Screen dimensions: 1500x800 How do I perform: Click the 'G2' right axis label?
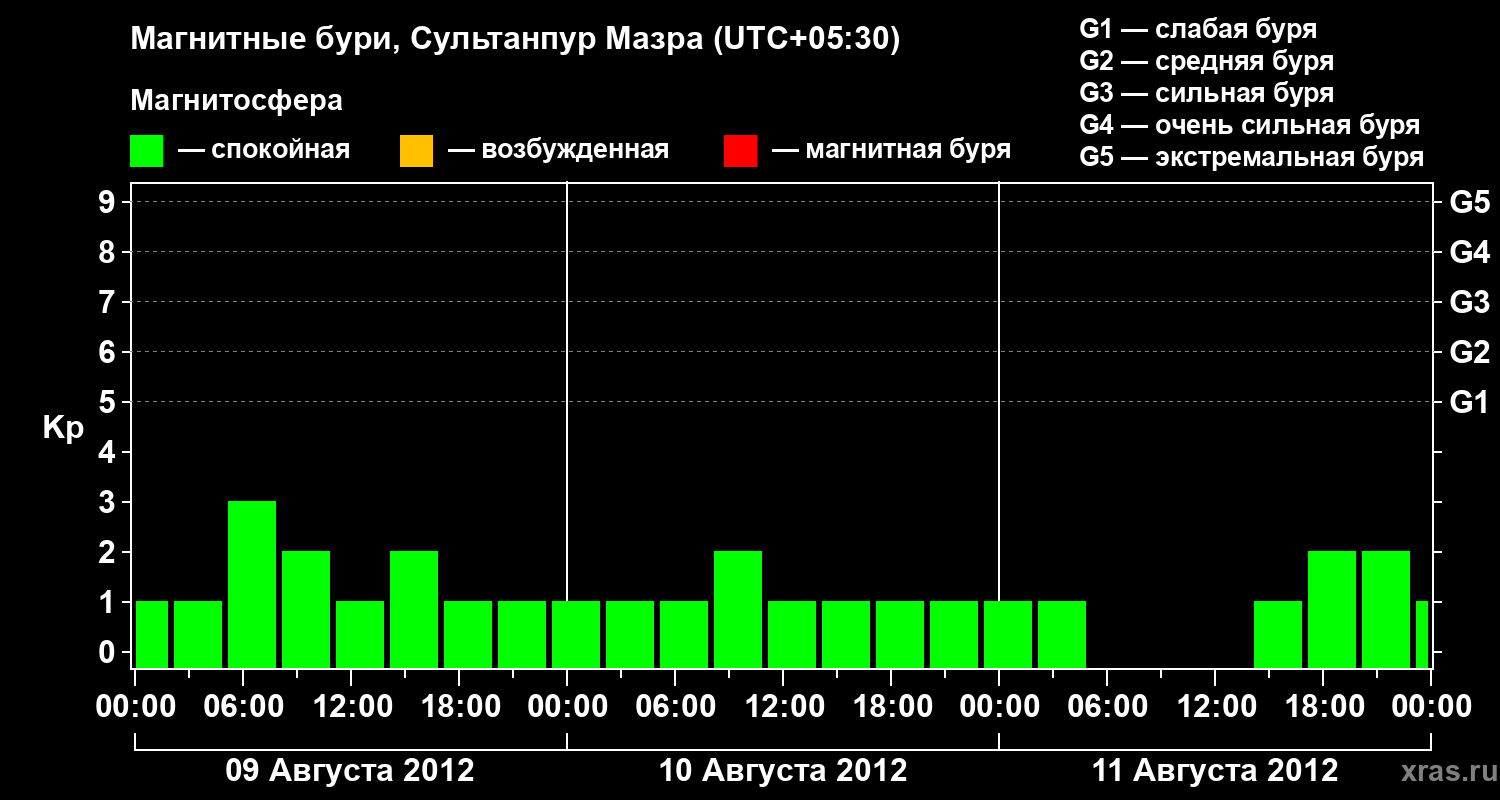[1470, 352]
